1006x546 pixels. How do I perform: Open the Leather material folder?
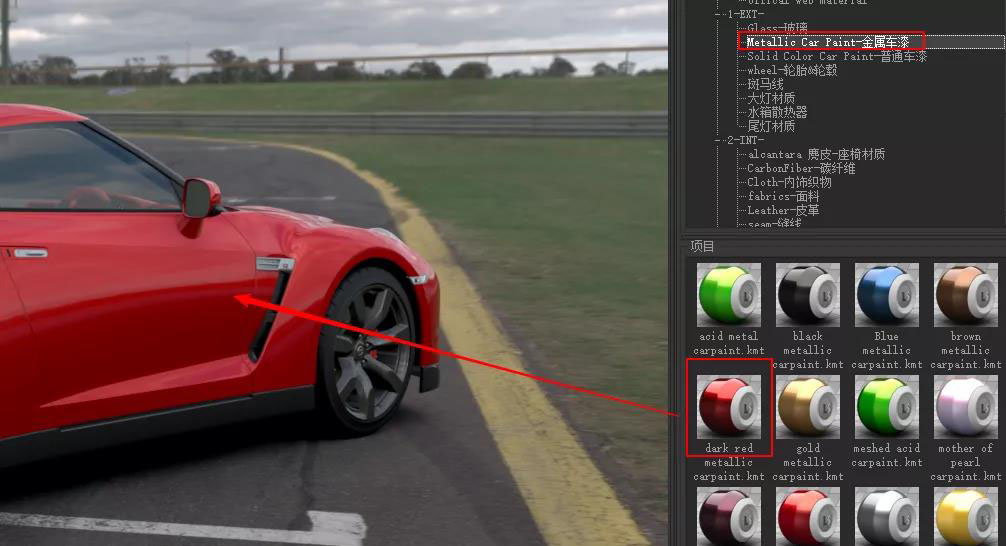[x=782, y=211]
